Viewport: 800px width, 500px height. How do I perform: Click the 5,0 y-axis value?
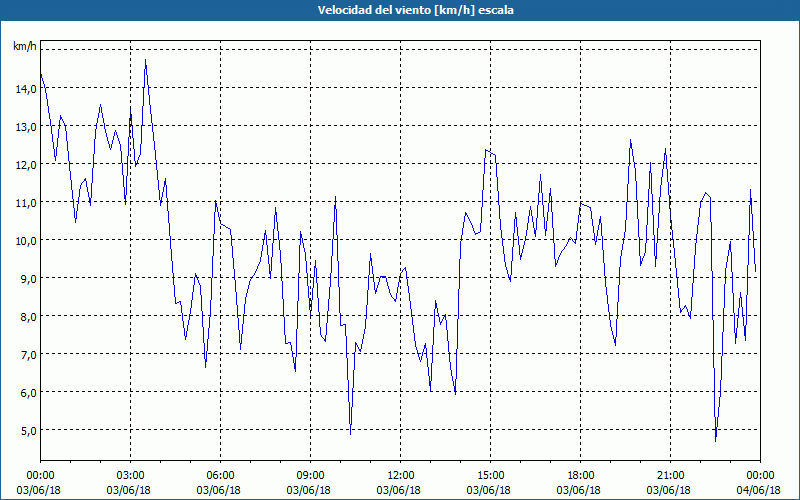[x=28, y=430]
